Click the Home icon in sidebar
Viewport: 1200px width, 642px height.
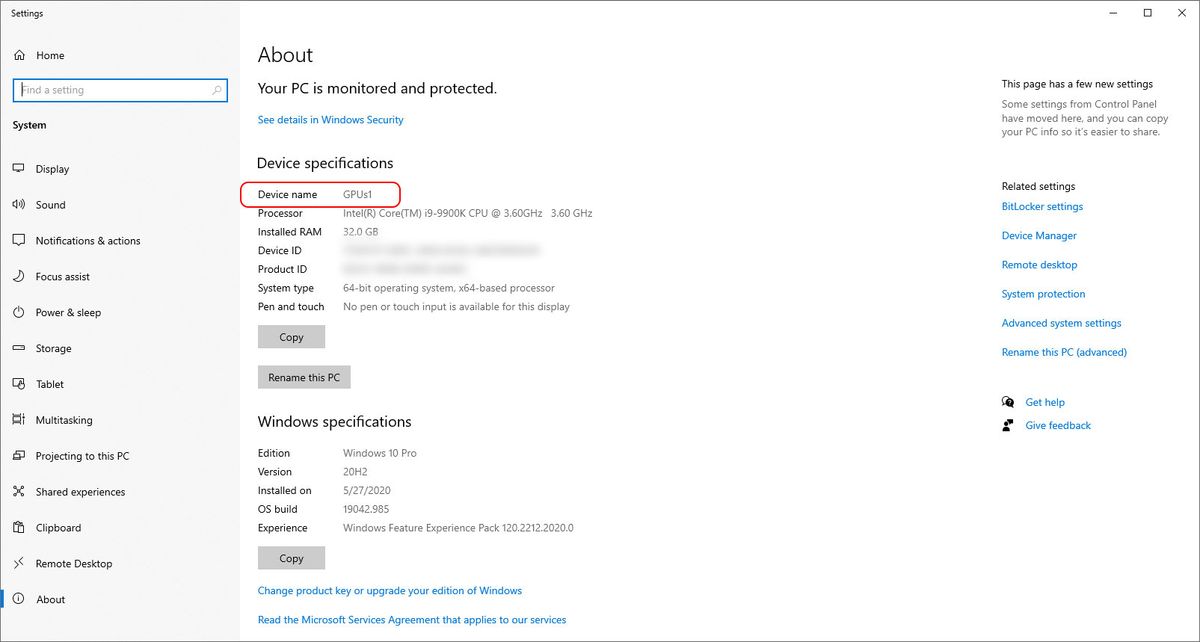18,56
